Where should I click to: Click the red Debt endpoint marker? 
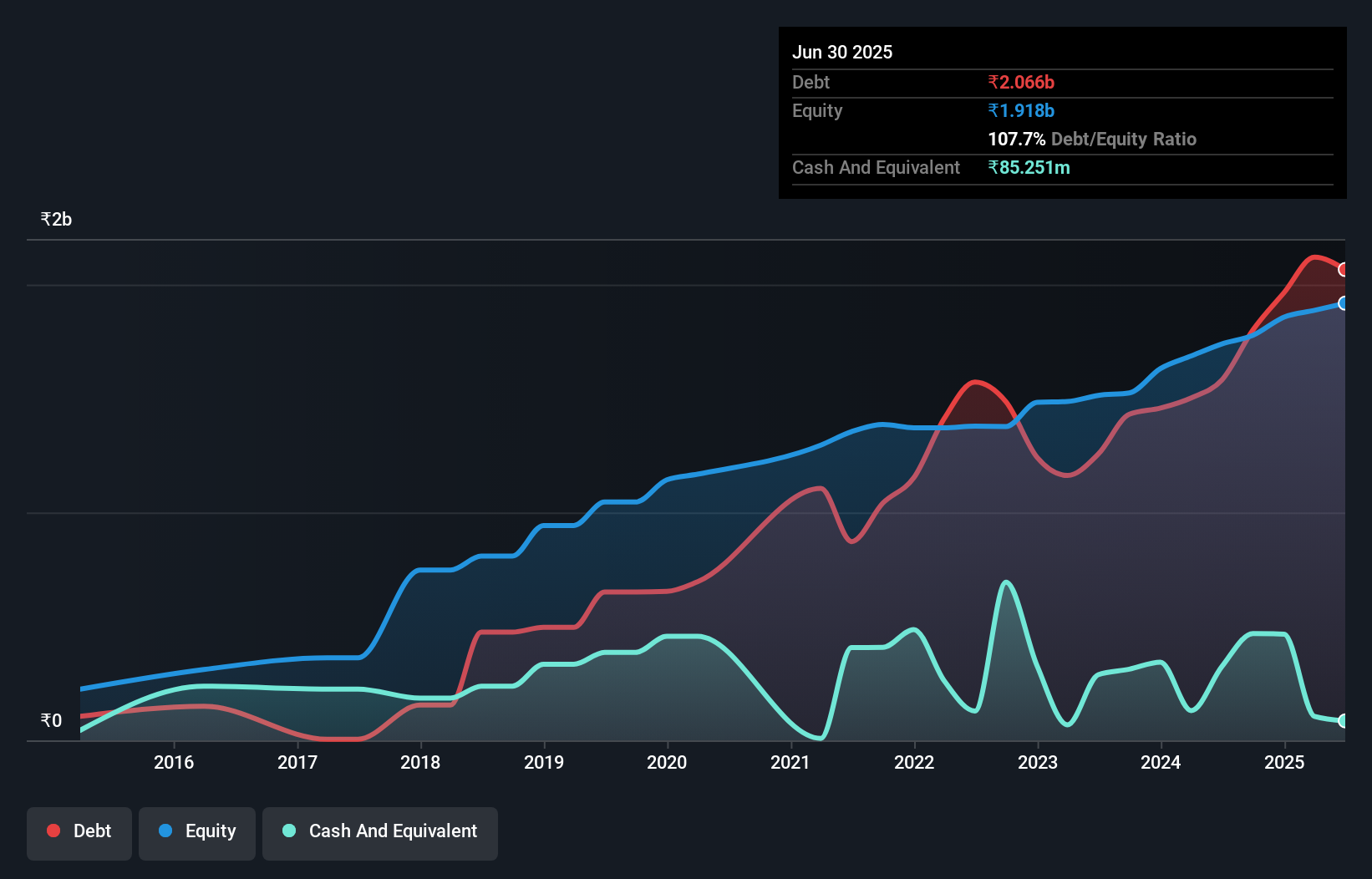tap(1343, 270)
